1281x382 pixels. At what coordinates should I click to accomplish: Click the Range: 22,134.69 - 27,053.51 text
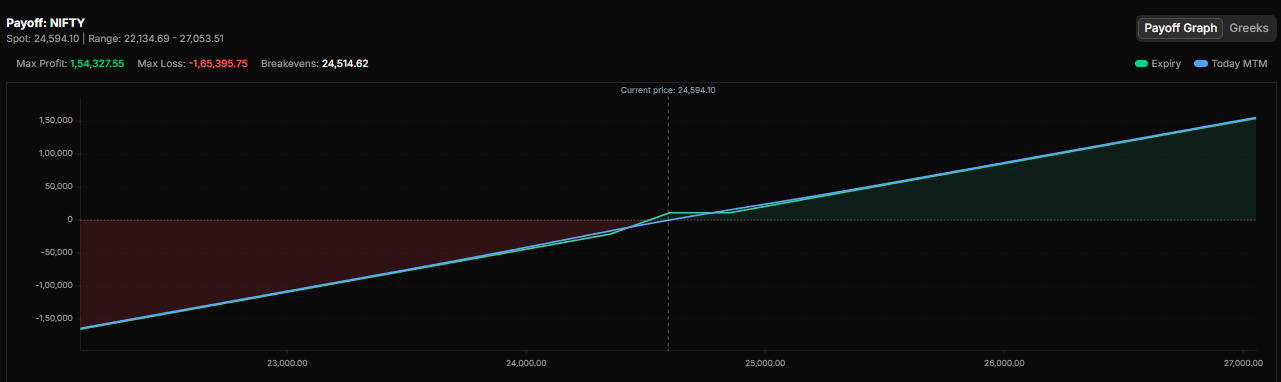coord(156,38)
